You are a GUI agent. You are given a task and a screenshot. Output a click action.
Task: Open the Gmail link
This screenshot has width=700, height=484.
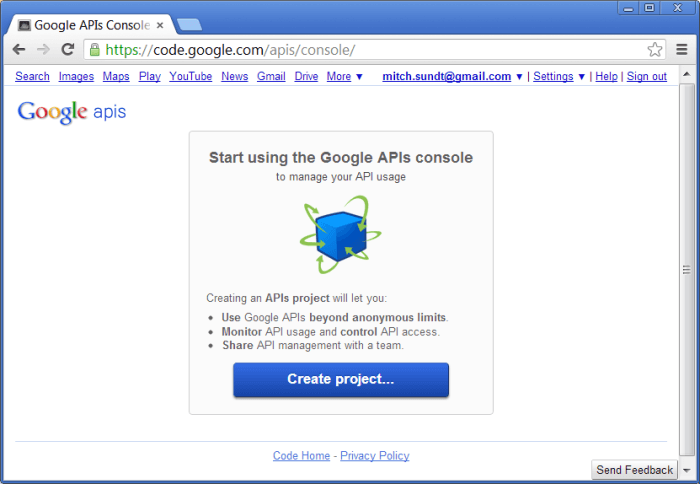tap(271, 76)
